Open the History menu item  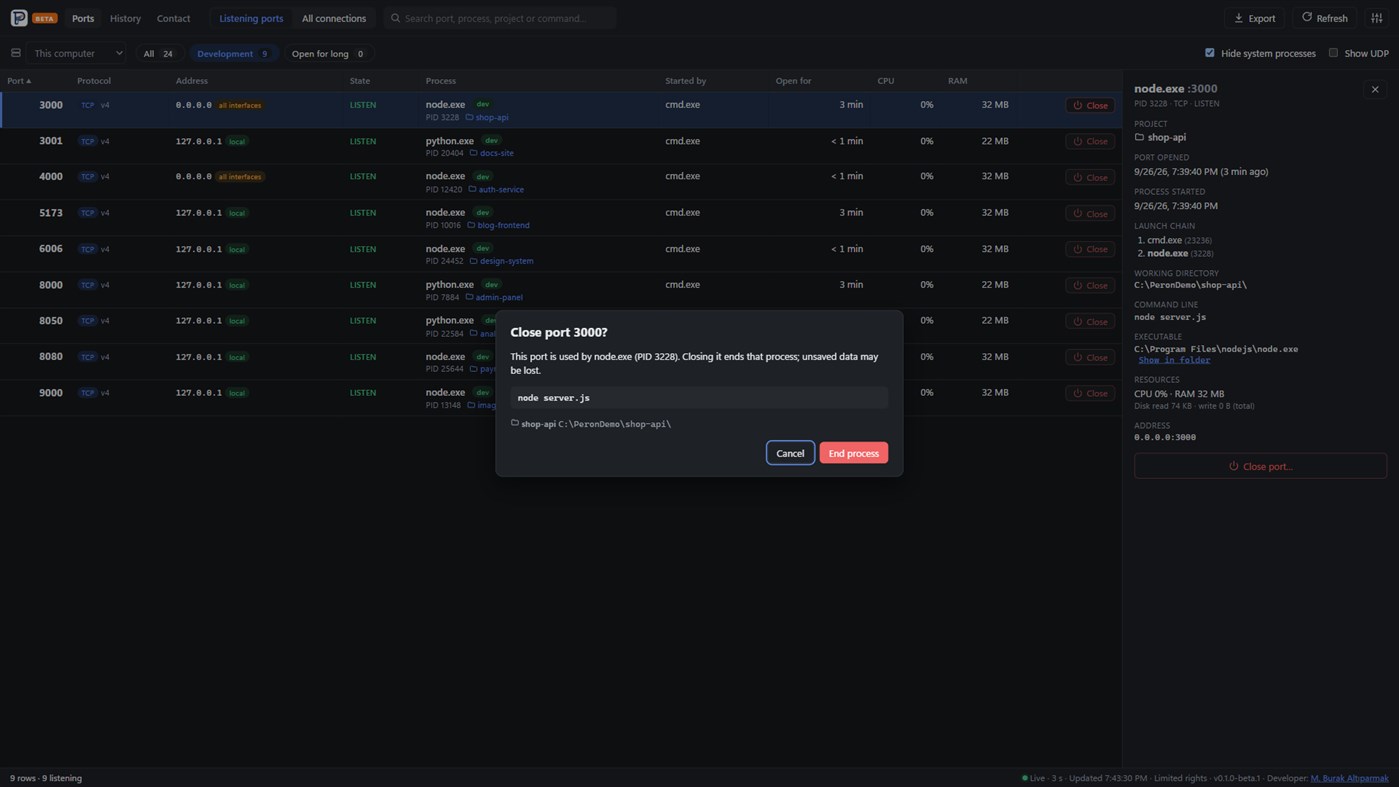coord(125,18)
